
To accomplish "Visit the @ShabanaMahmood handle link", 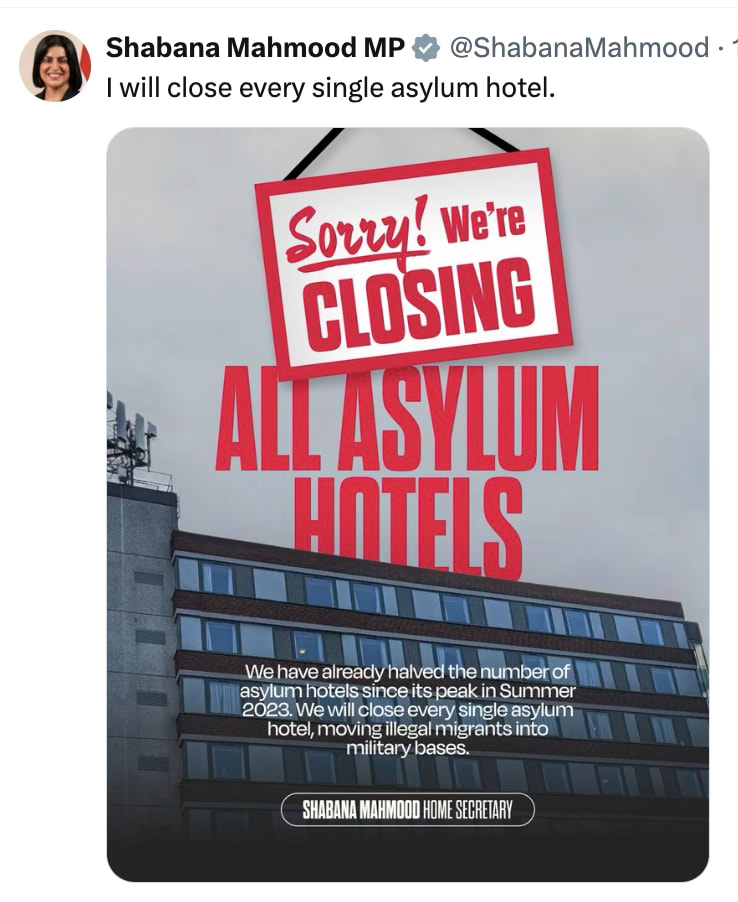I will tap(579, 48).
